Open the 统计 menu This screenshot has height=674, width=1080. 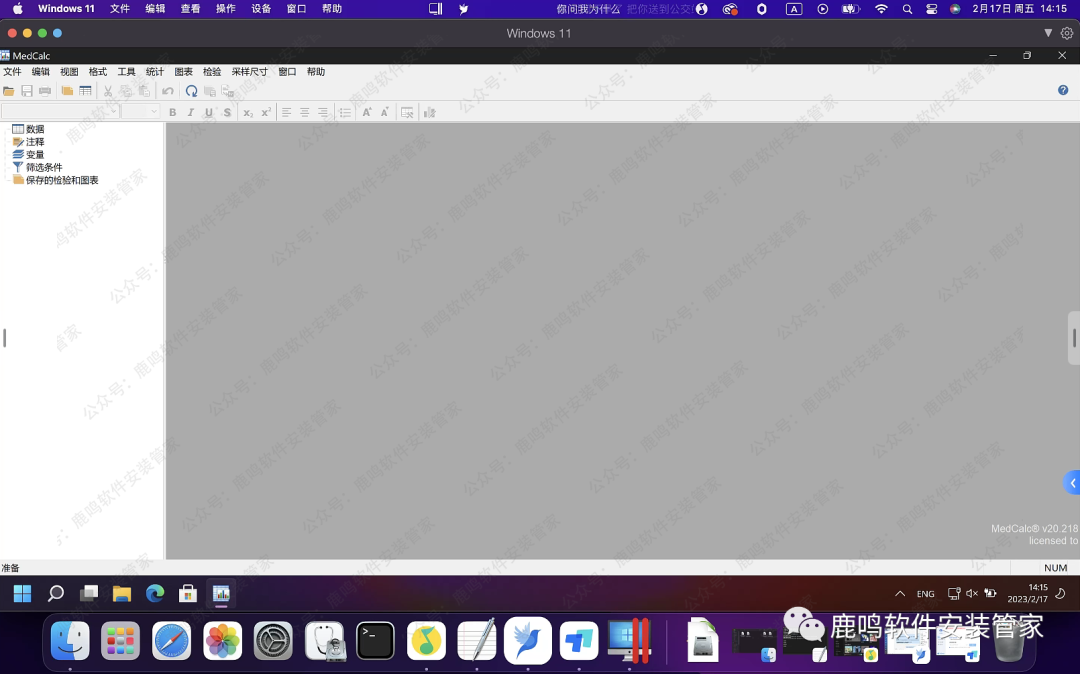pyautogui.click(x=155, y=72)
